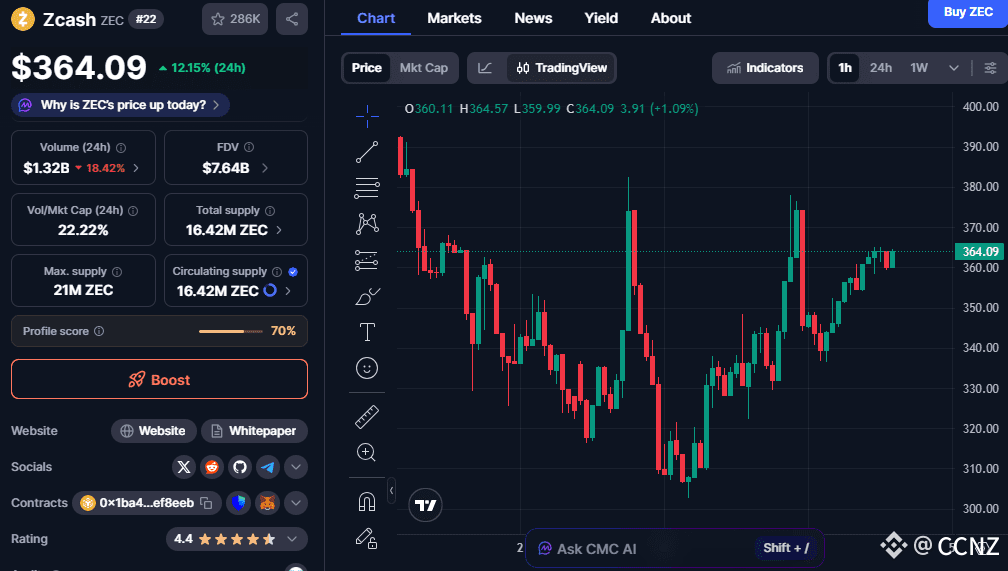Select the XABCD pattern tool
The image size is (1008, 571).
[x=367, y=224]
